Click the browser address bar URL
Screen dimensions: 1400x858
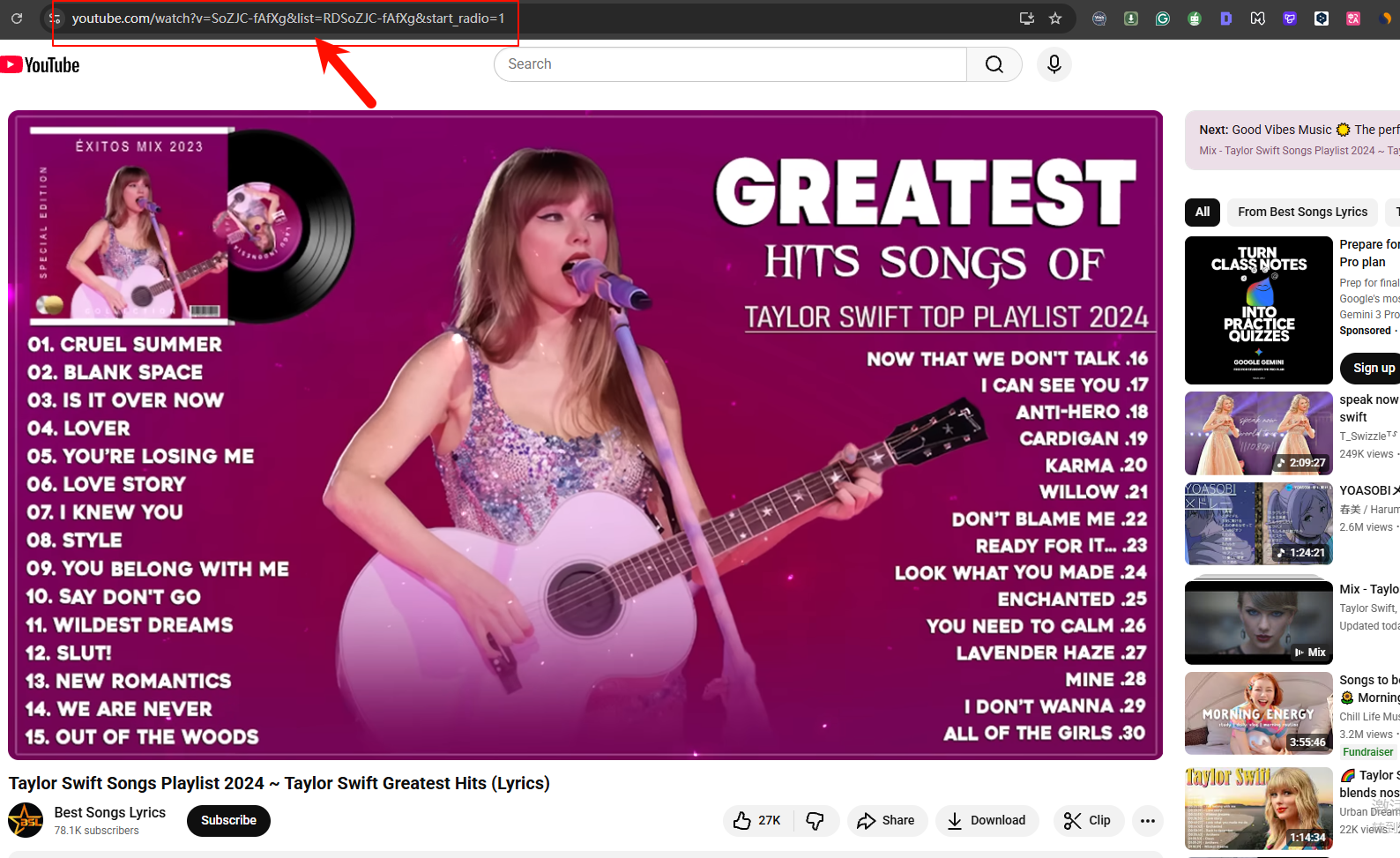coord(288,18)
